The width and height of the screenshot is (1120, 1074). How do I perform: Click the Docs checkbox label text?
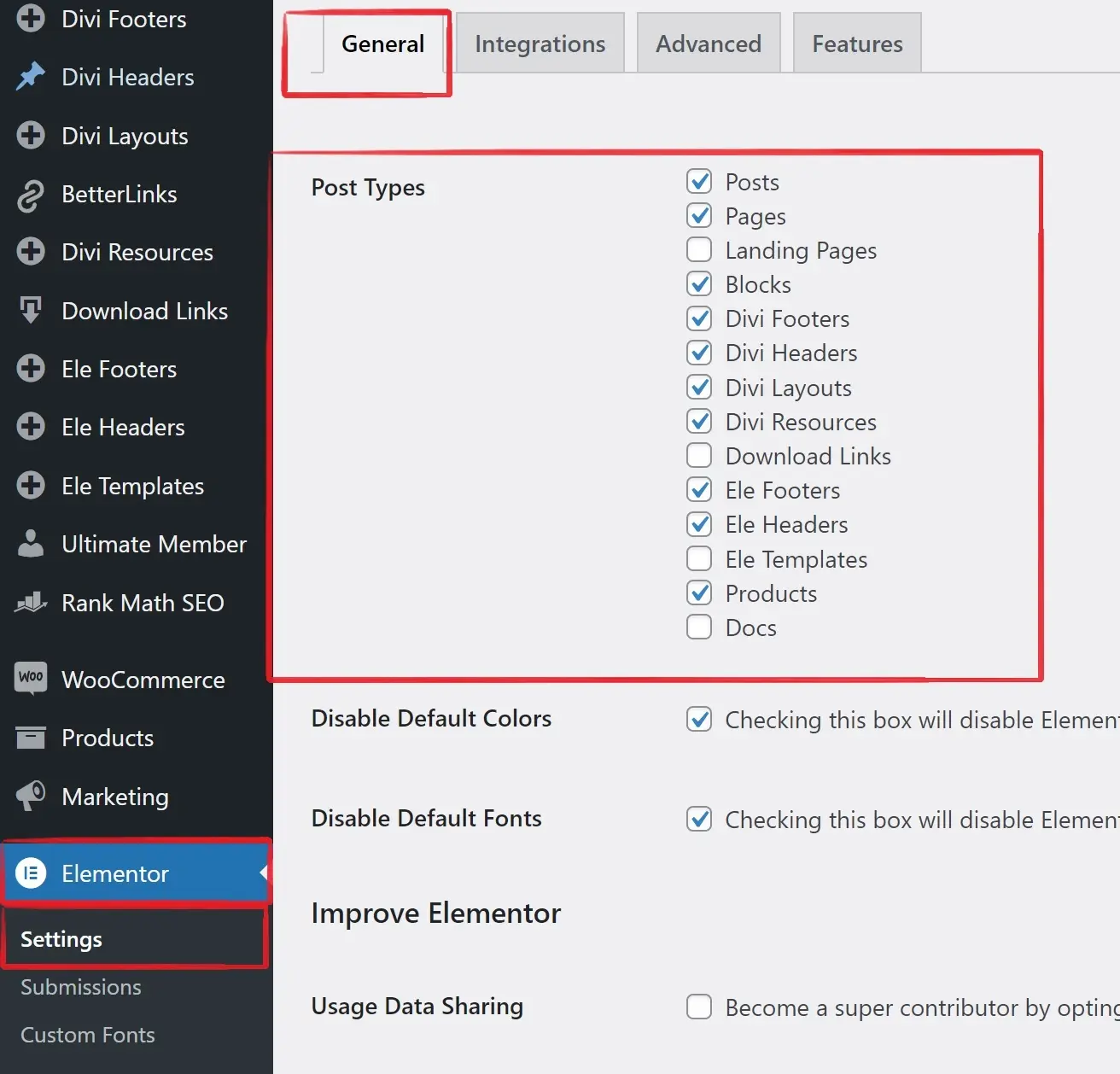(x=751, y=627)
